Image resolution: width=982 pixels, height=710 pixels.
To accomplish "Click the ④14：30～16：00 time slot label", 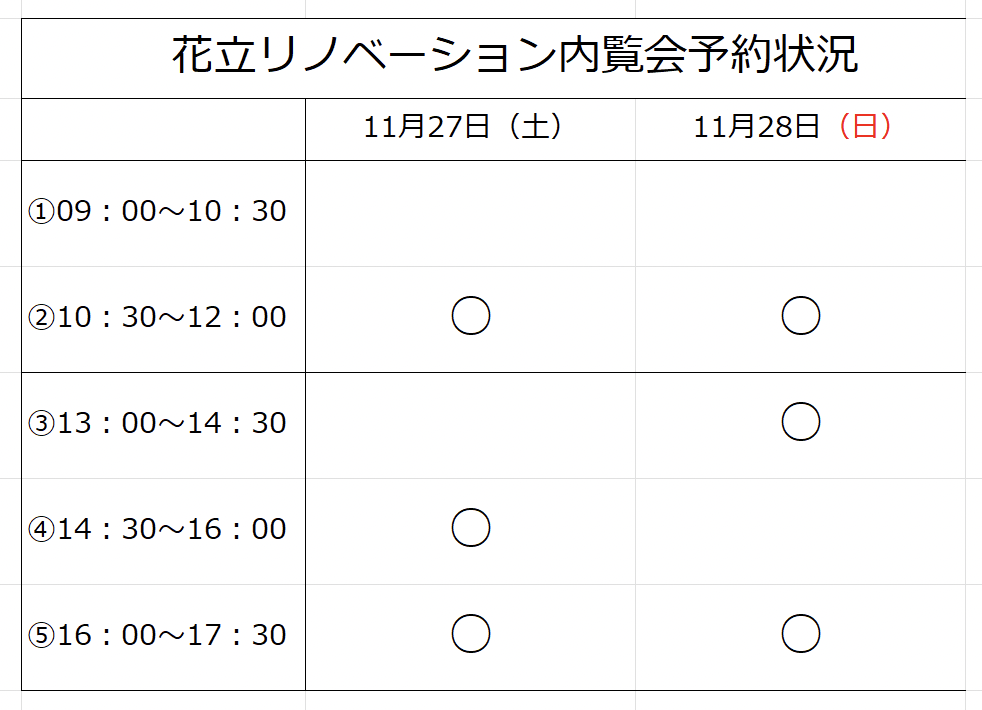I will pos(158,529).
